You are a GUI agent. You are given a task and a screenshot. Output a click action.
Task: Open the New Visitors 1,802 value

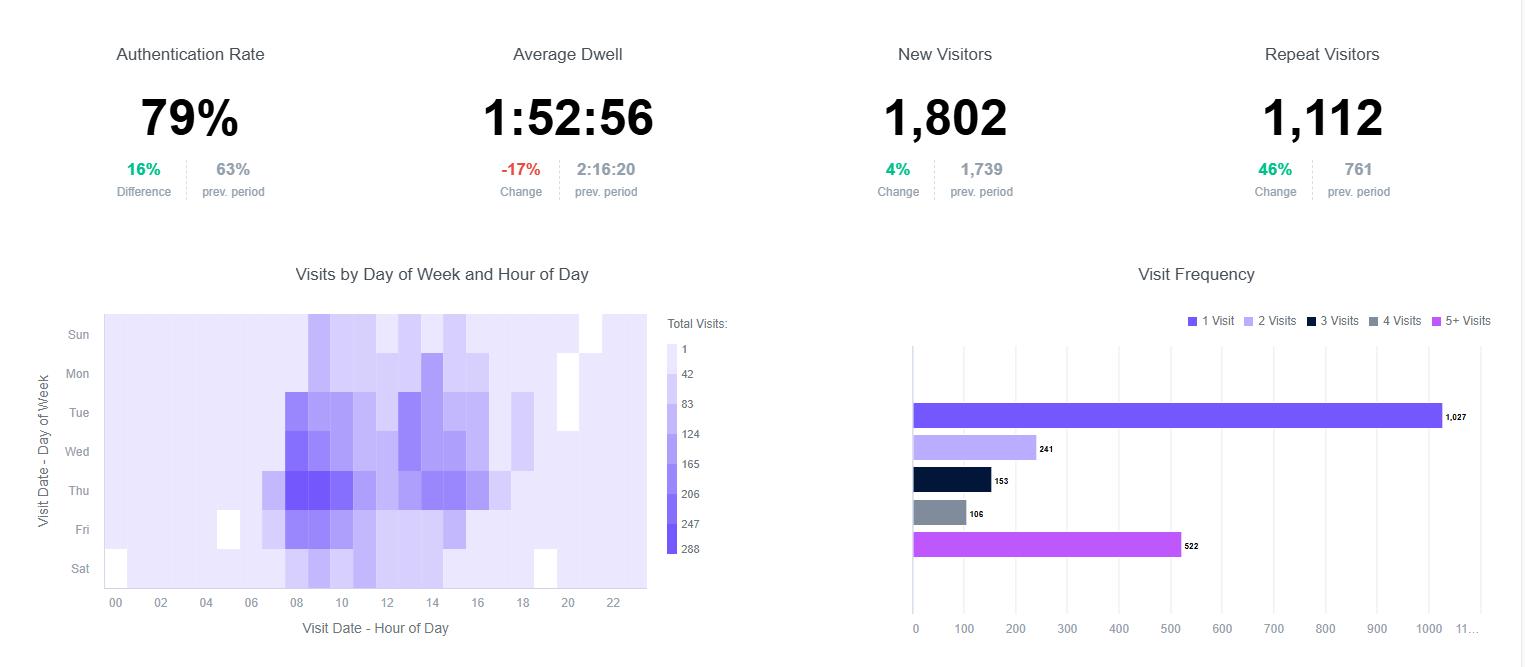click(x=945, y=118)
